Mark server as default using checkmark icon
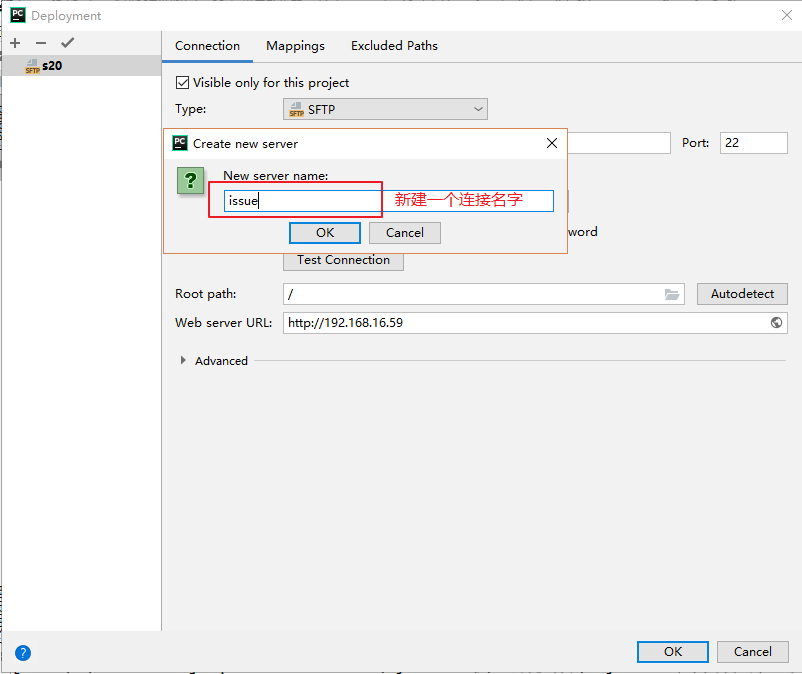Viewport: 802px width, 674px height. tap(68, 42)
